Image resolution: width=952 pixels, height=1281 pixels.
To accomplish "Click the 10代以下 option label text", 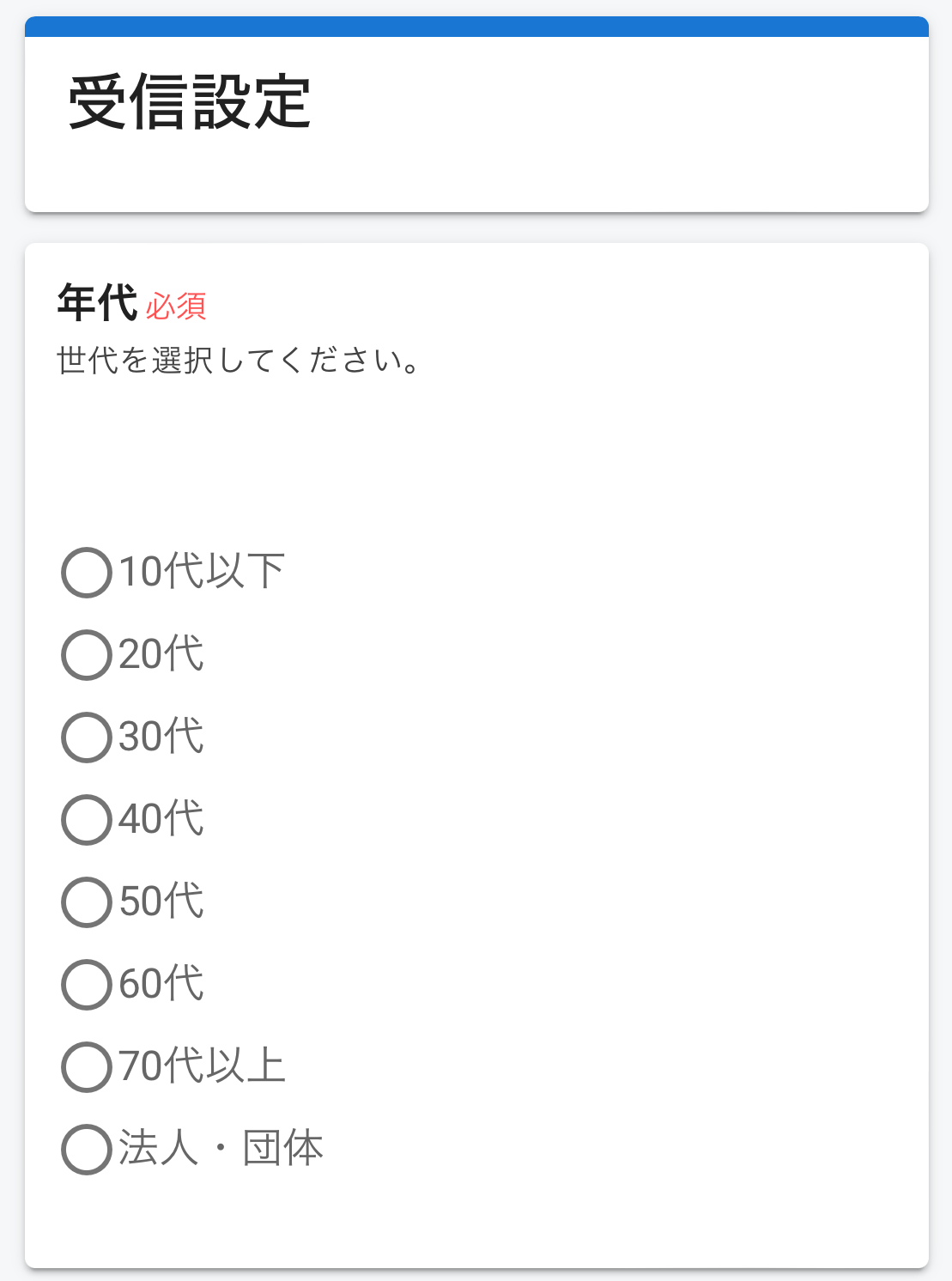I will [x=202, y=572].
